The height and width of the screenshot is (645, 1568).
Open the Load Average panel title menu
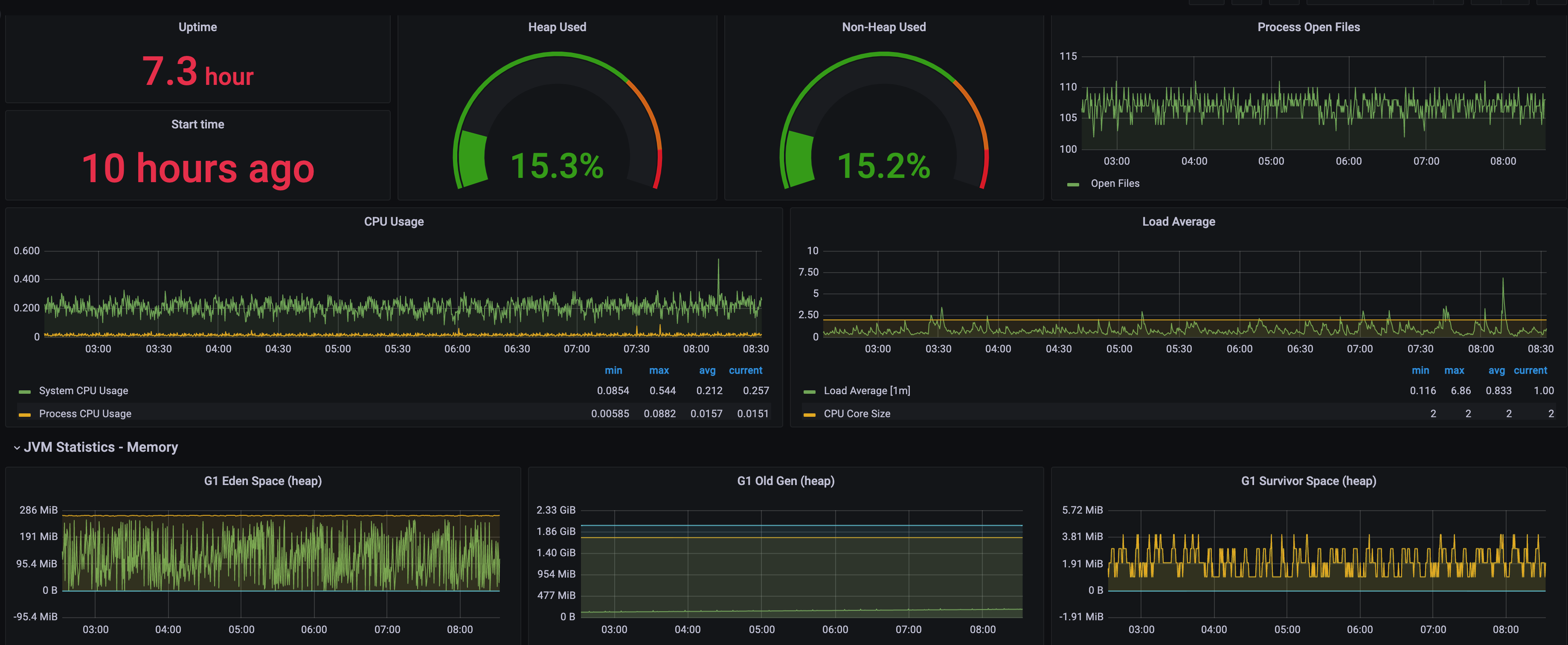(1178, 221)
